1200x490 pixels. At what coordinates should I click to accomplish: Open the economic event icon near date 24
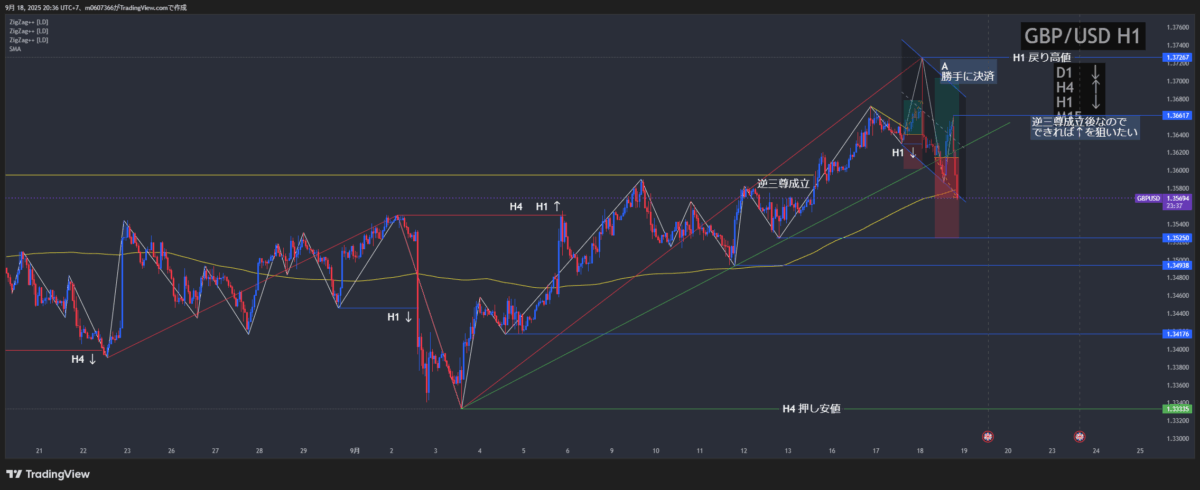[1080, 437]
